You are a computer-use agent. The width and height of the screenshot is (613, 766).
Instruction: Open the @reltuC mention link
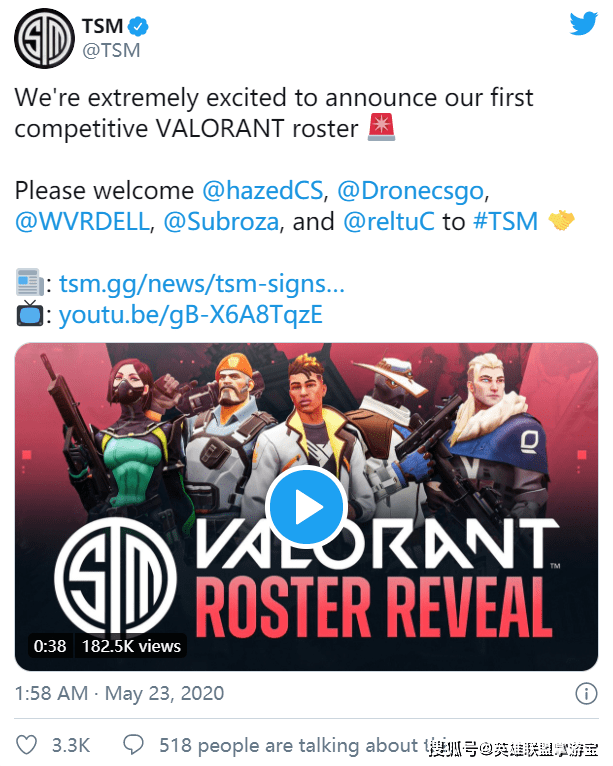tap(389, 222)
